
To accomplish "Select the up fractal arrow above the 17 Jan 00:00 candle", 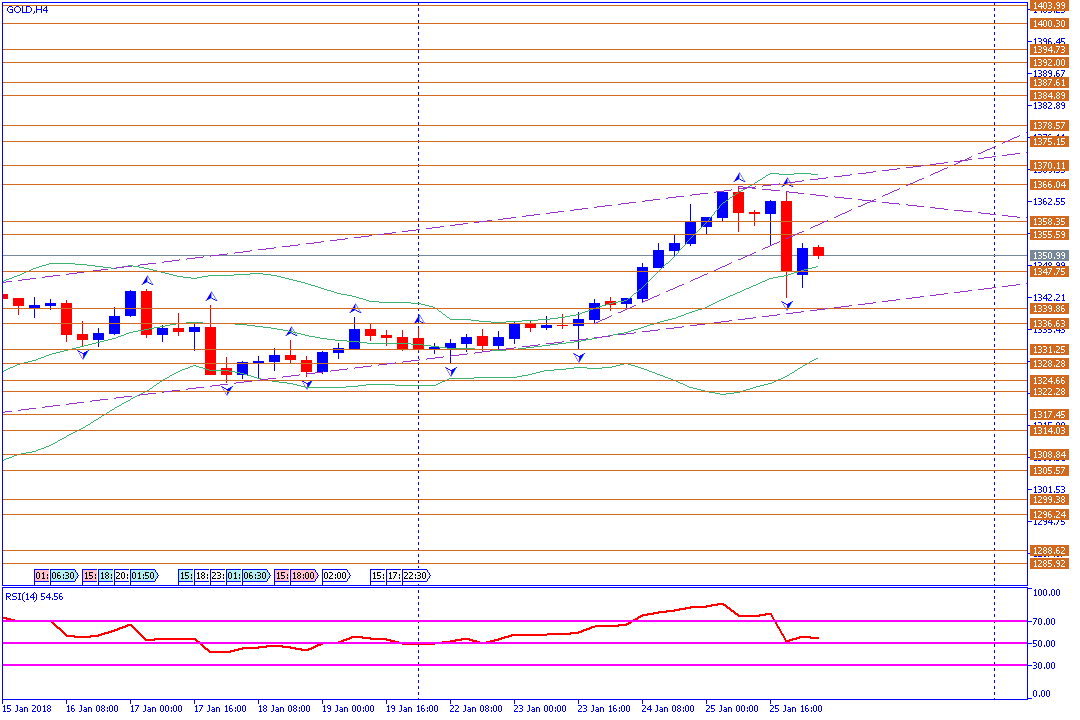I will click(147, 280).
